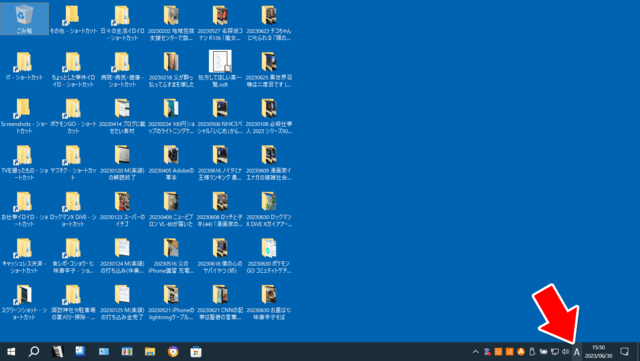Select the 20230609 folder
640x361 pixels.
[269, 162]
